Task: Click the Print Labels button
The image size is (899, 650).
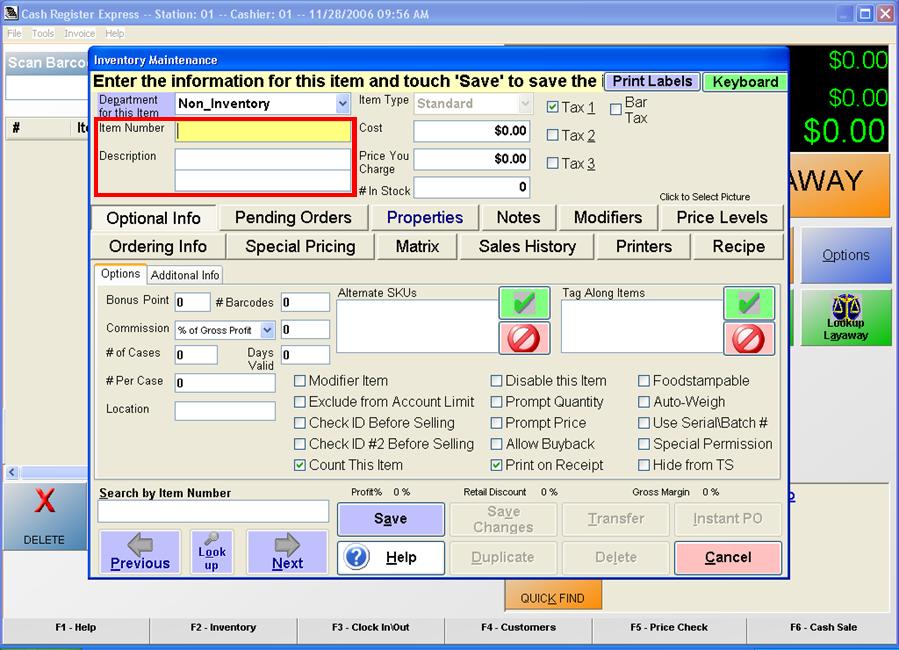Action: point(652,81)
